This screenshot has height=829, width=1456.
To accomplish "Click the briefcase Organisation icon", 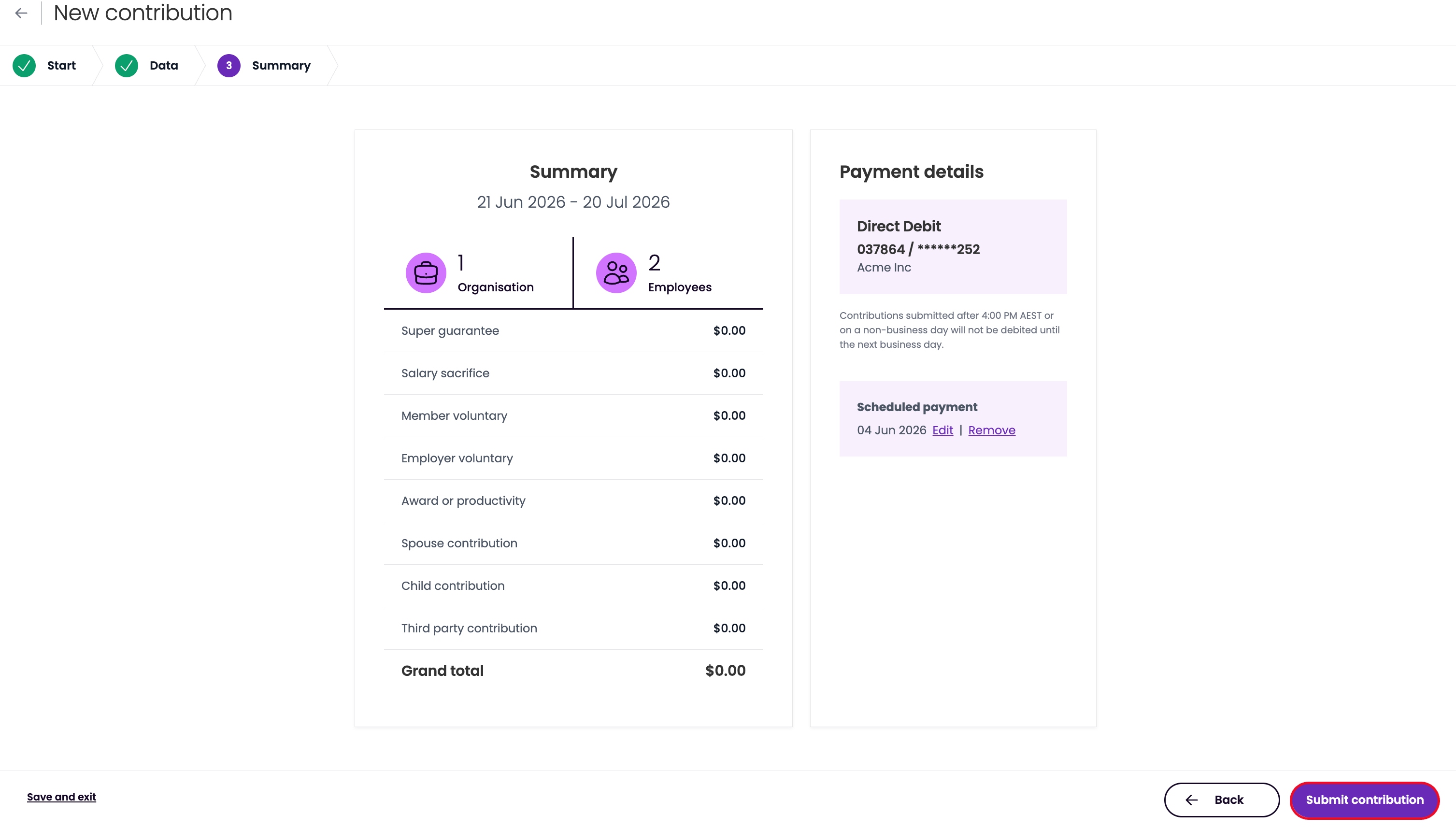I will tap(426, 273).
